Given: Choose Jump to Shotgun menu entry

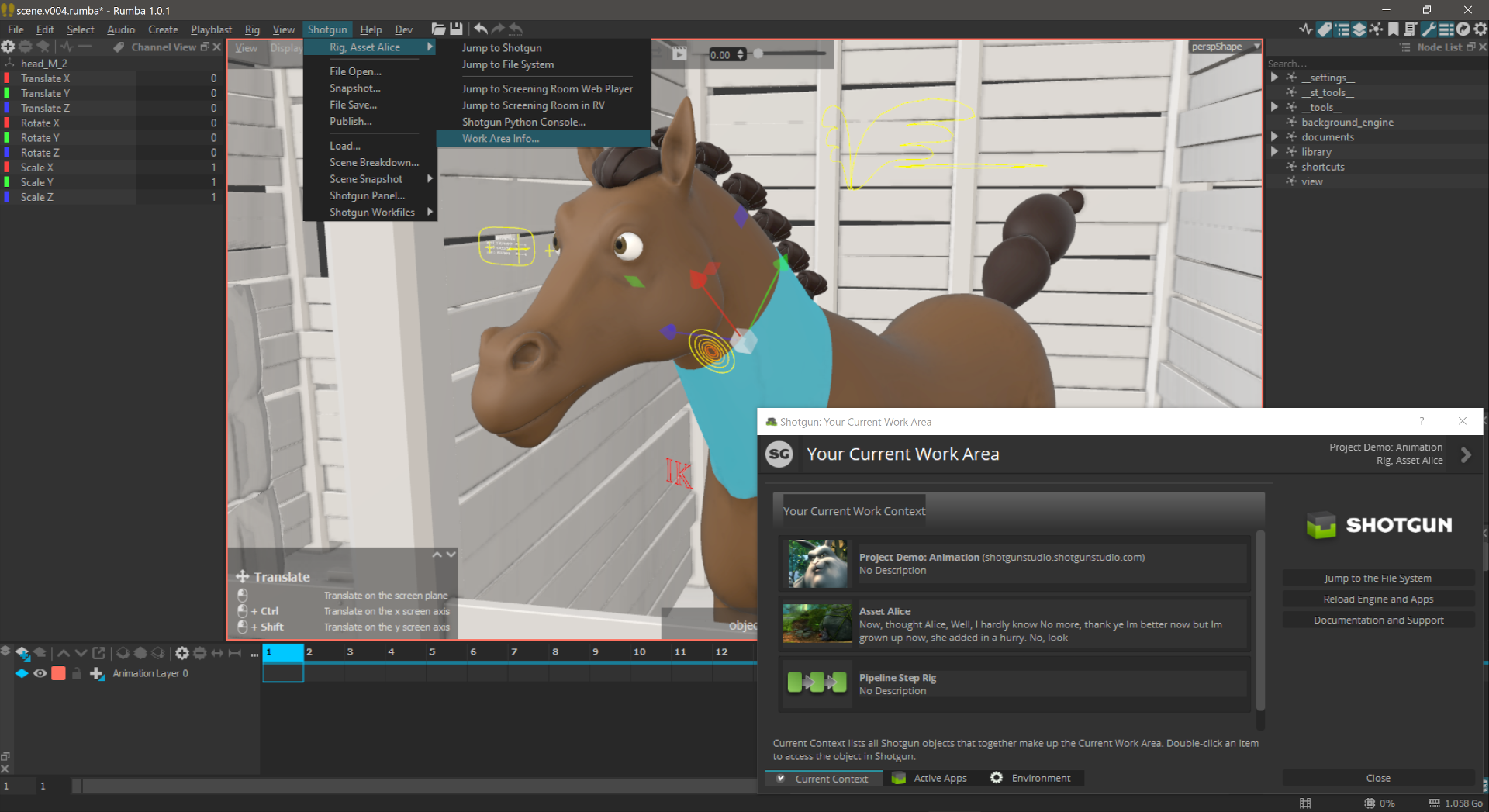Looking at the screenshot, I should [x=543, y=47].
